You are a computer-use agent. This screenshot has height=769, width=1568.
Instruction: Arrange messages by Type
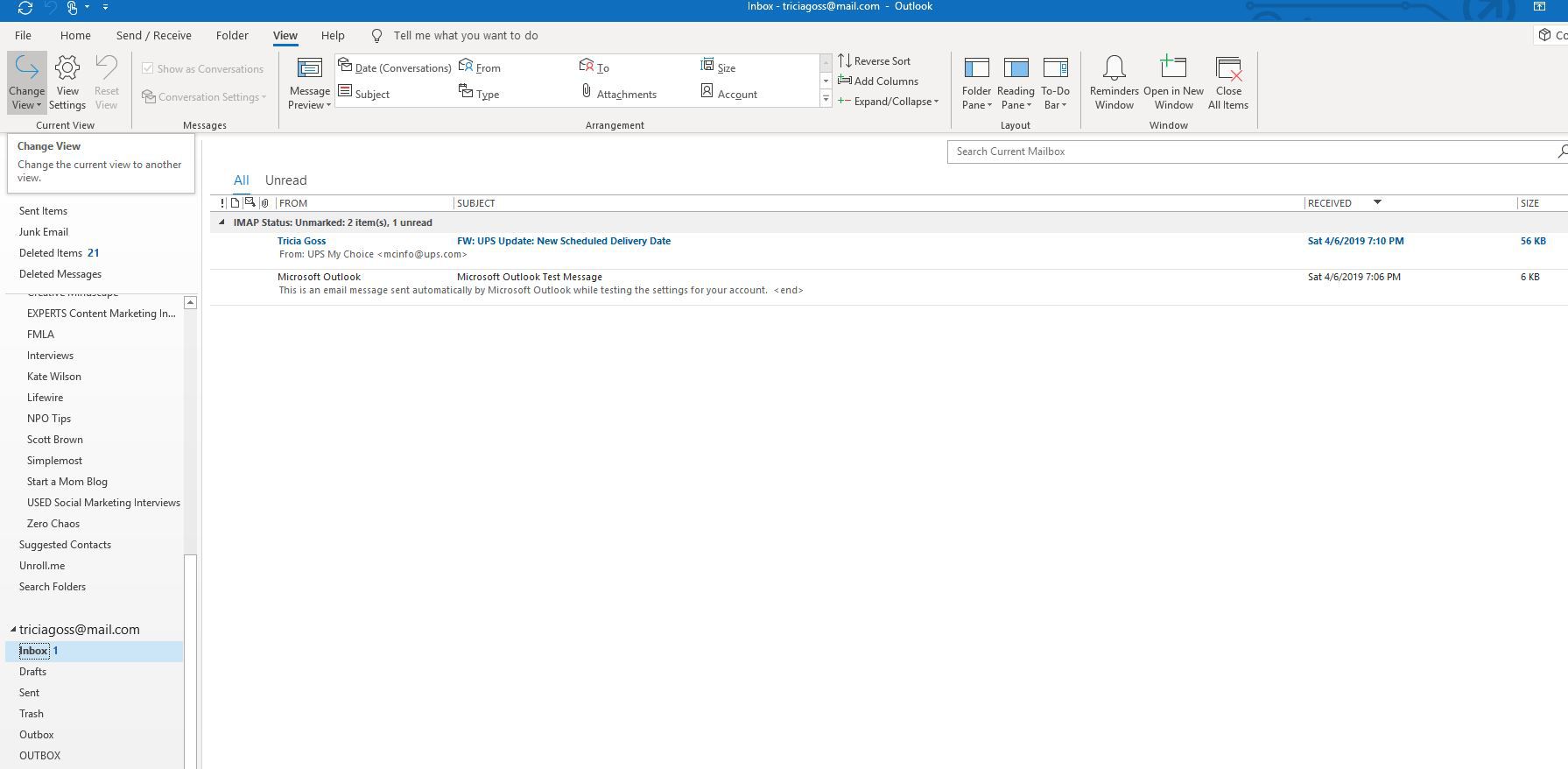[x=479, y=94]
